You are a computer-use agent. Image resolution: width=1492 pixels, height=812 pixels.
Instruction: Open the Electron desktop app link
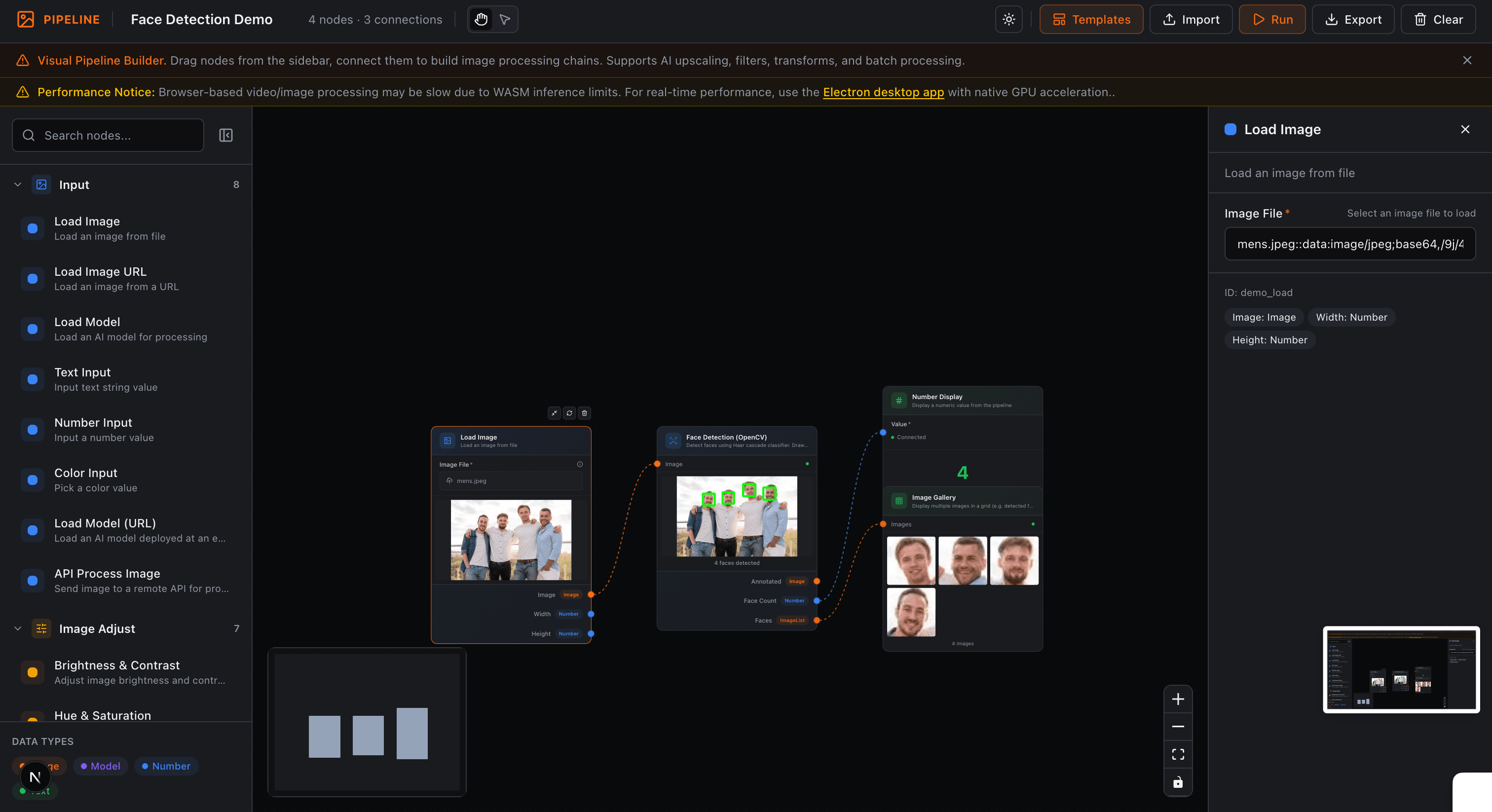[x=883, y=92]
